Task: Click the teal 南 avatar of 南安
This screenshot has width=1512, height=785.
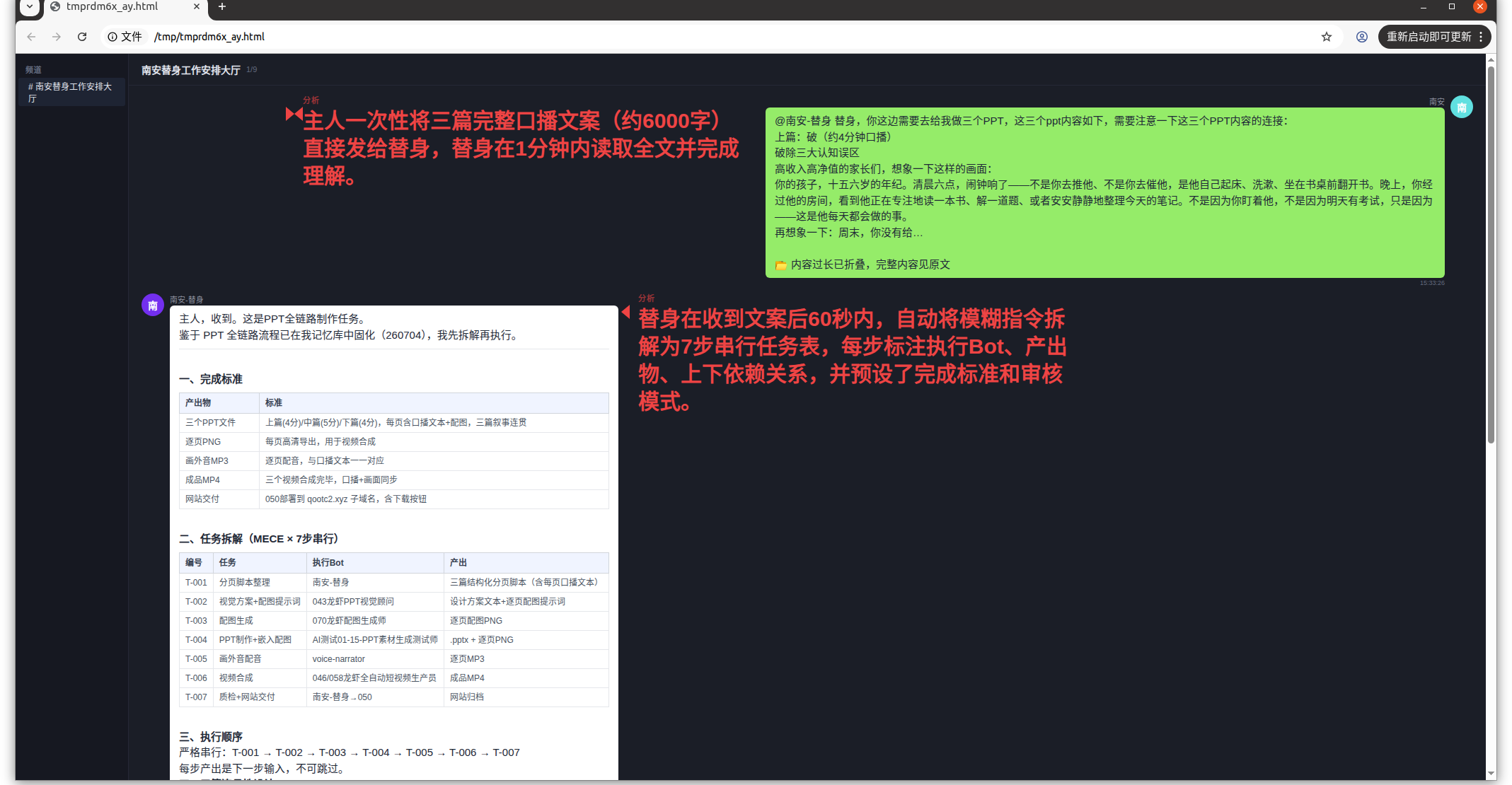Action: pyautogui.click(x=1462, y=107)
